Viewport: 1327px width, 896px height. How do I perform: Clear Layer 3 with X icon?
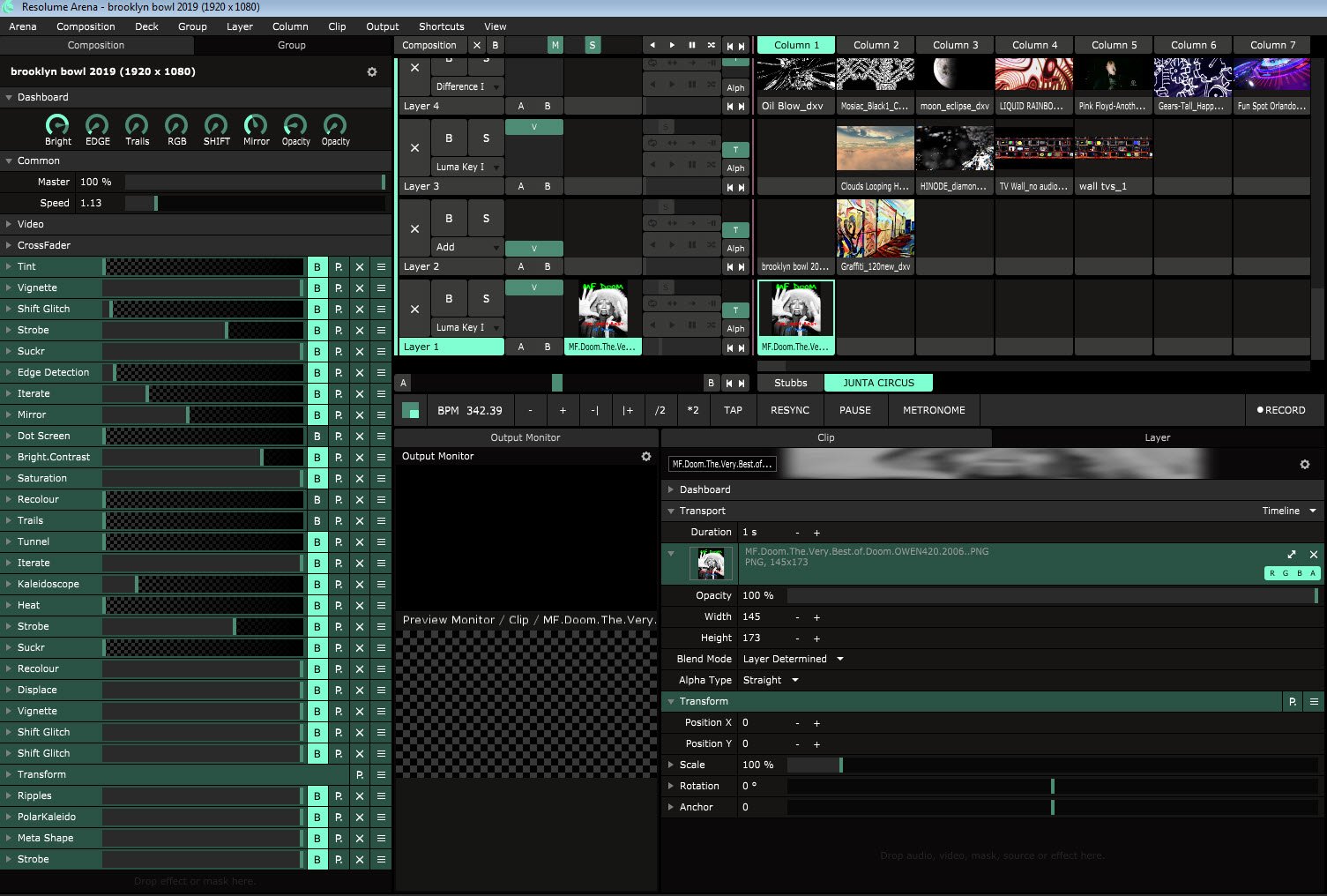click(414, 148)
